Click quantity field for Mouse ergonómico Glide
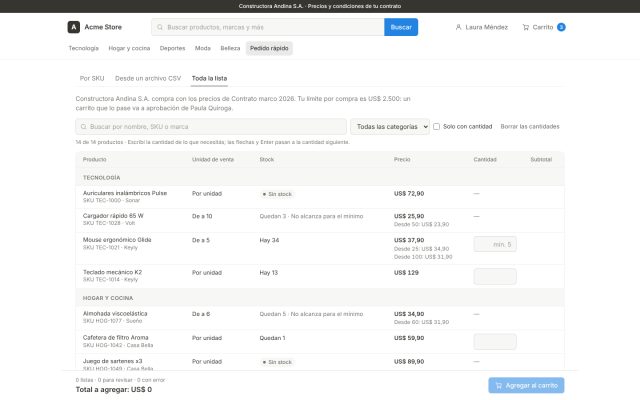 (495, 244)
